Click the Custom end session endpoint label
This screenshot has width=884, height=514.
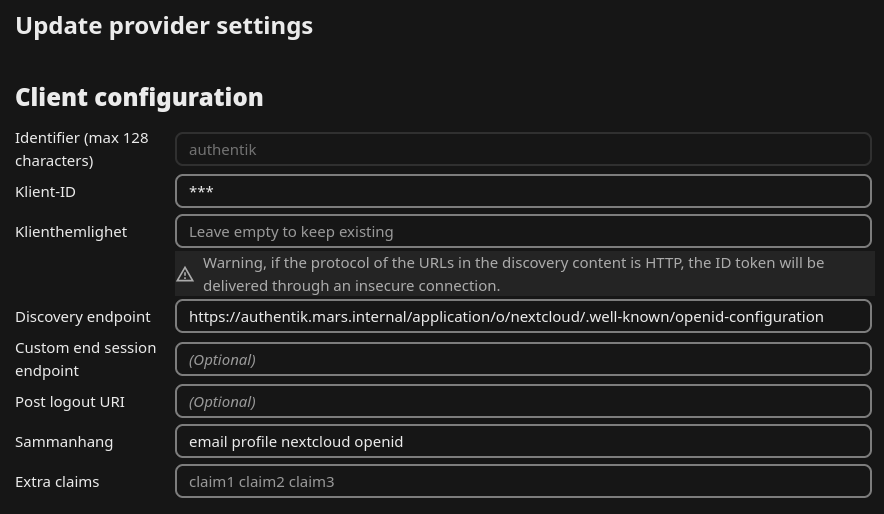(x=85, y=359)
